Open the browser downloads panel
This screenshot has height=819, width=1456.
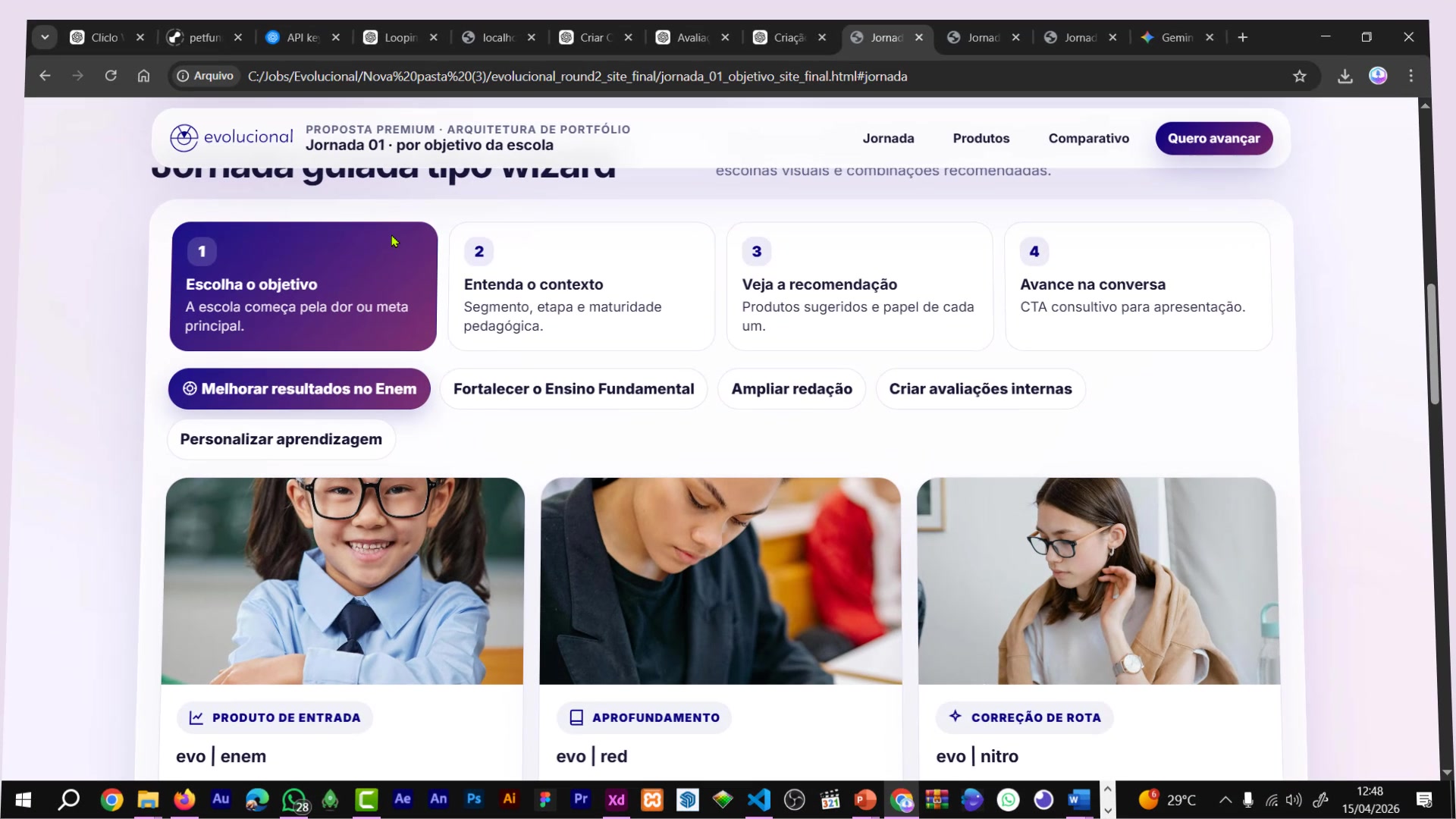1345,76
